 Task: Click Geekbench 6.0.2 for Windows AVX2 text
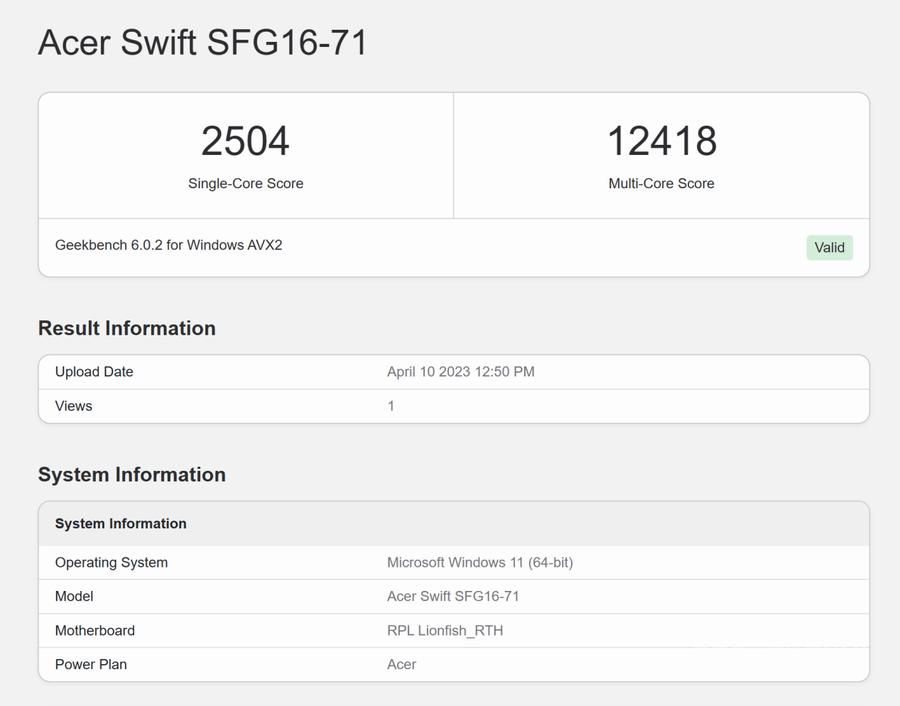click(x=168, y=245)
